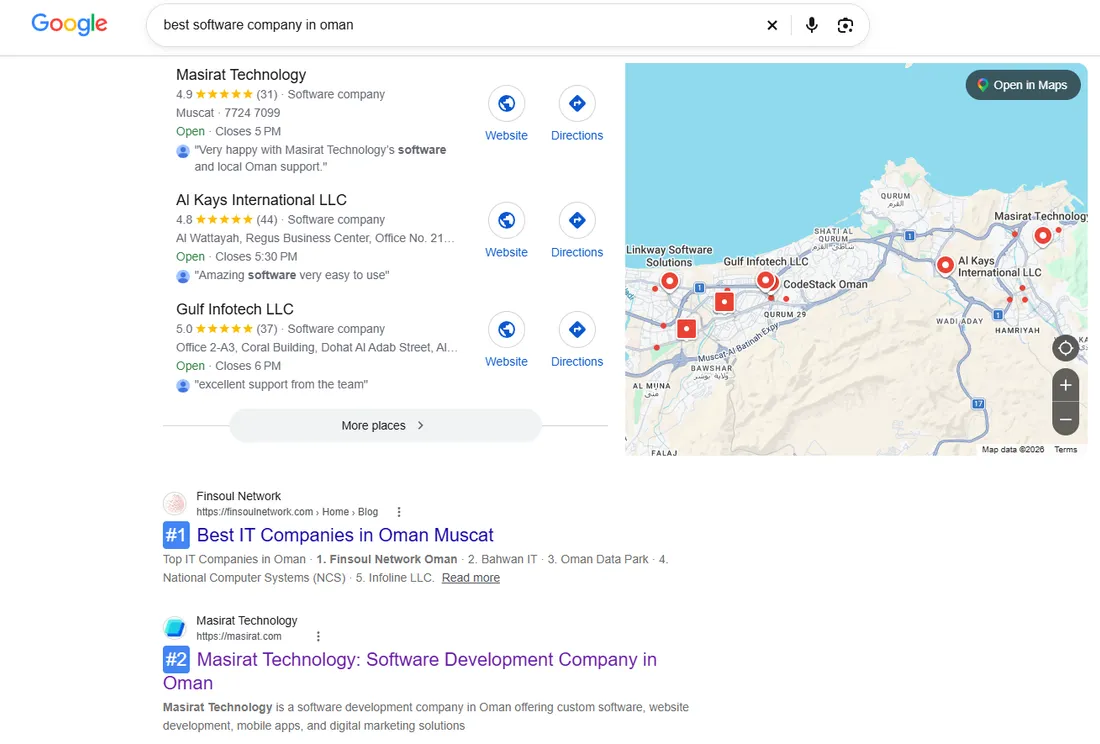Open Google Lens image search icon
Screen dimensions: 1100x744
(x=845, y=25)
